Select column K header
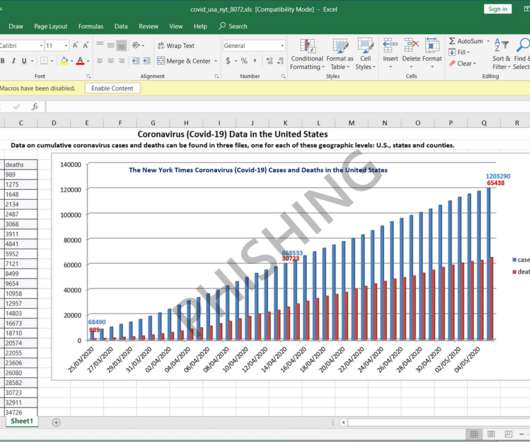This screenshot has width=530, height=442. pyautogui.click(x=285, y=123)
